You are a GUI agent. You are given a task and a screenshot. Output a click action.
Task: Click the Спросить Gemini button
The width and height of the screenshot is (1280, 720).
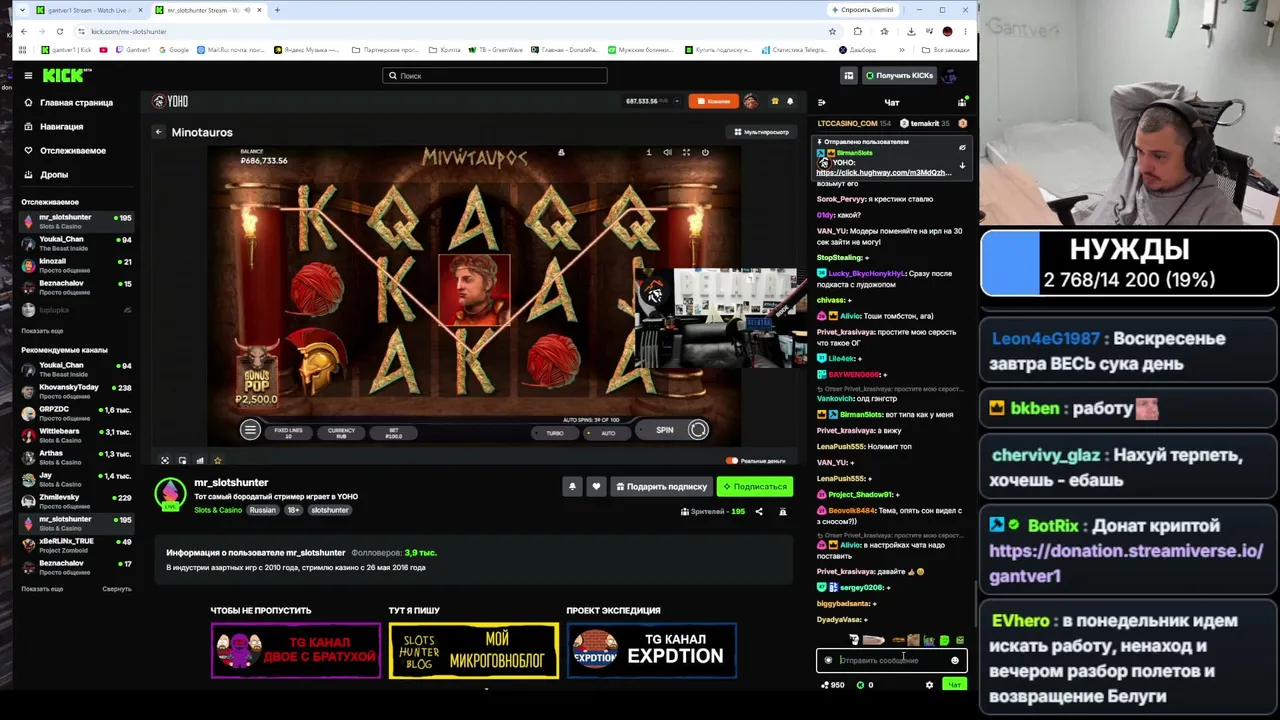[x=863, y=10]
